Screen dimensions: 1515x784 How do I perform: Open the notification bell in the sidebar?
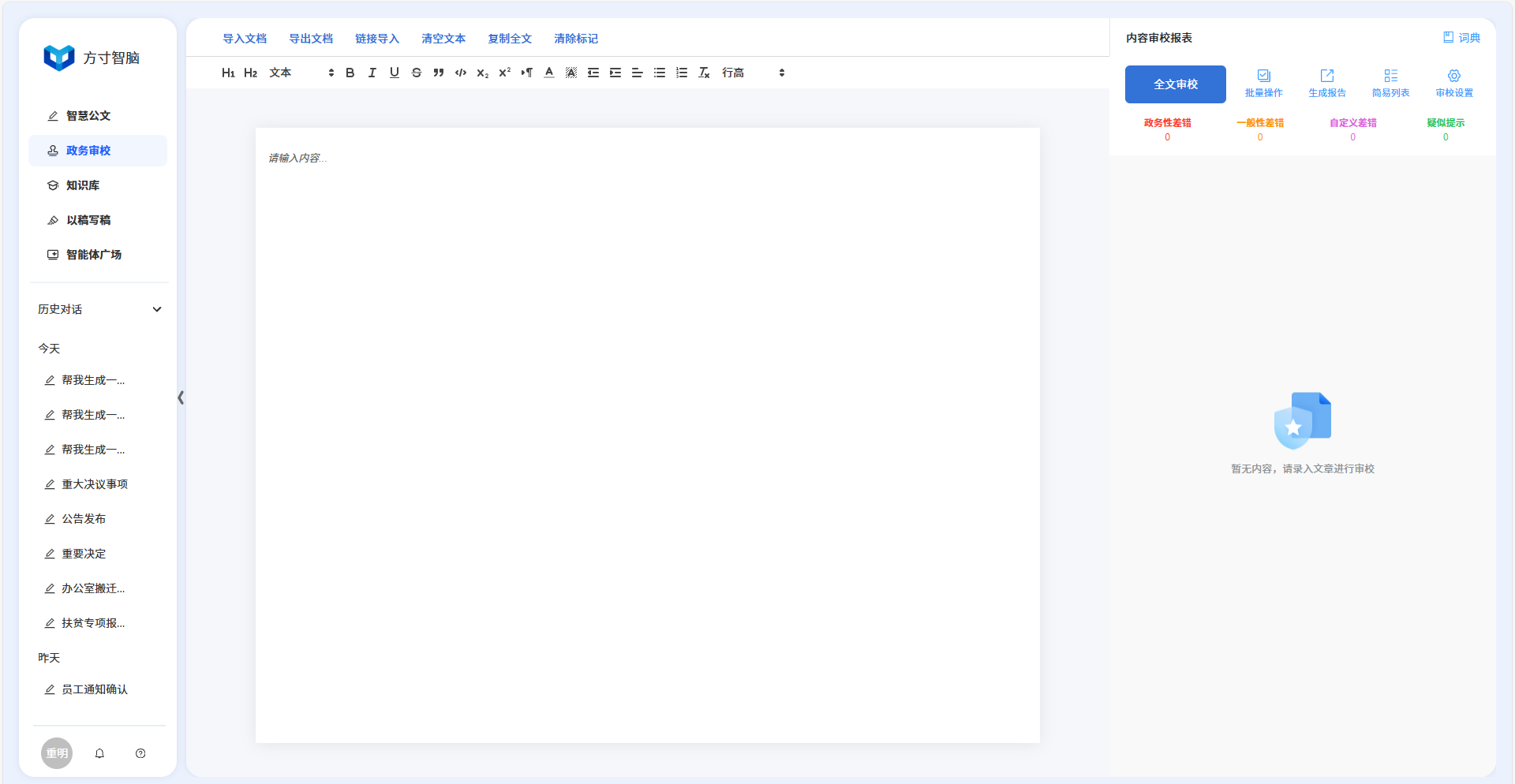(x=99, y=753)
